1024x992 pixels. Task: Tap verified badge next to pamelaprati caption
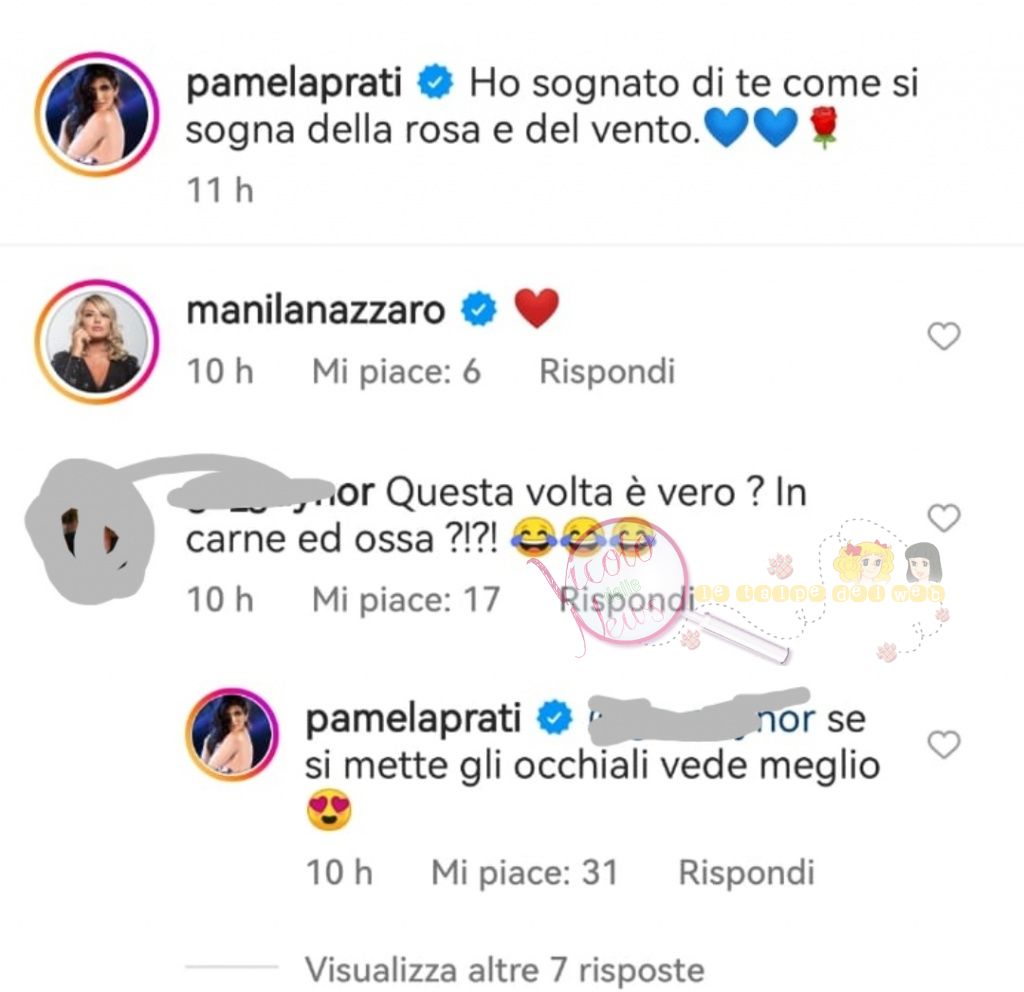(x=435, y=83)
